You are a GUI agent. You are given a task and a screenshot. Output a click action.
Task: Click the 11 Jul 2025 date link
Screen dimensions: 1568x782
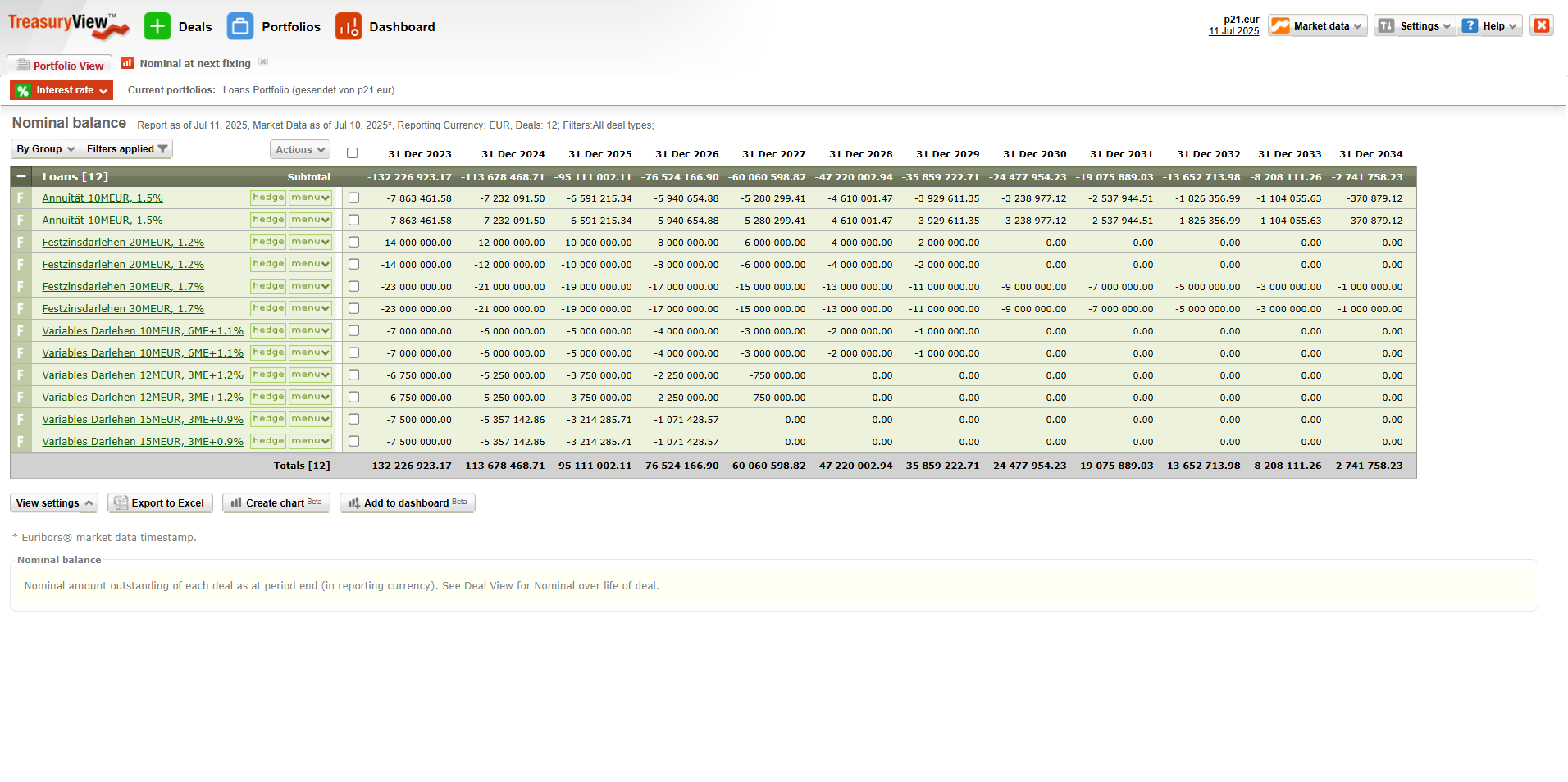pyautogui.click(x=1233, y=31)
